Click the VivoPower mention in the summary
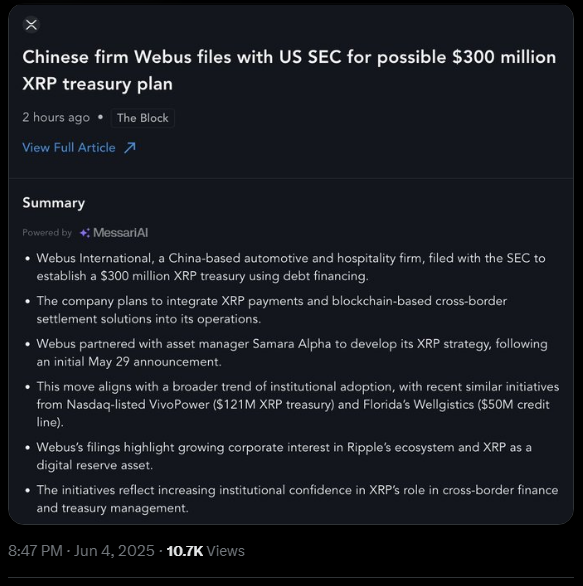Image resolution: width=583 pixels, height=586 pixels. point(179,405)
